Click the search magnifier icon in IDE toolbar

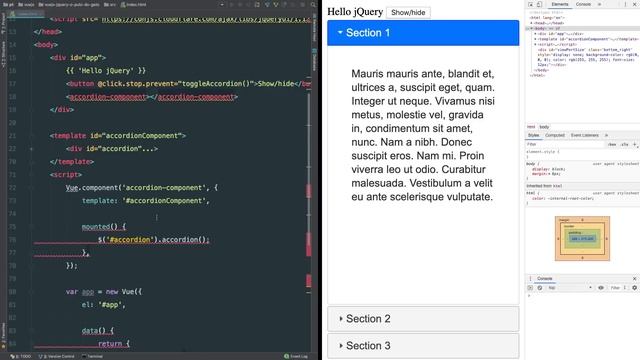point(313,4)
